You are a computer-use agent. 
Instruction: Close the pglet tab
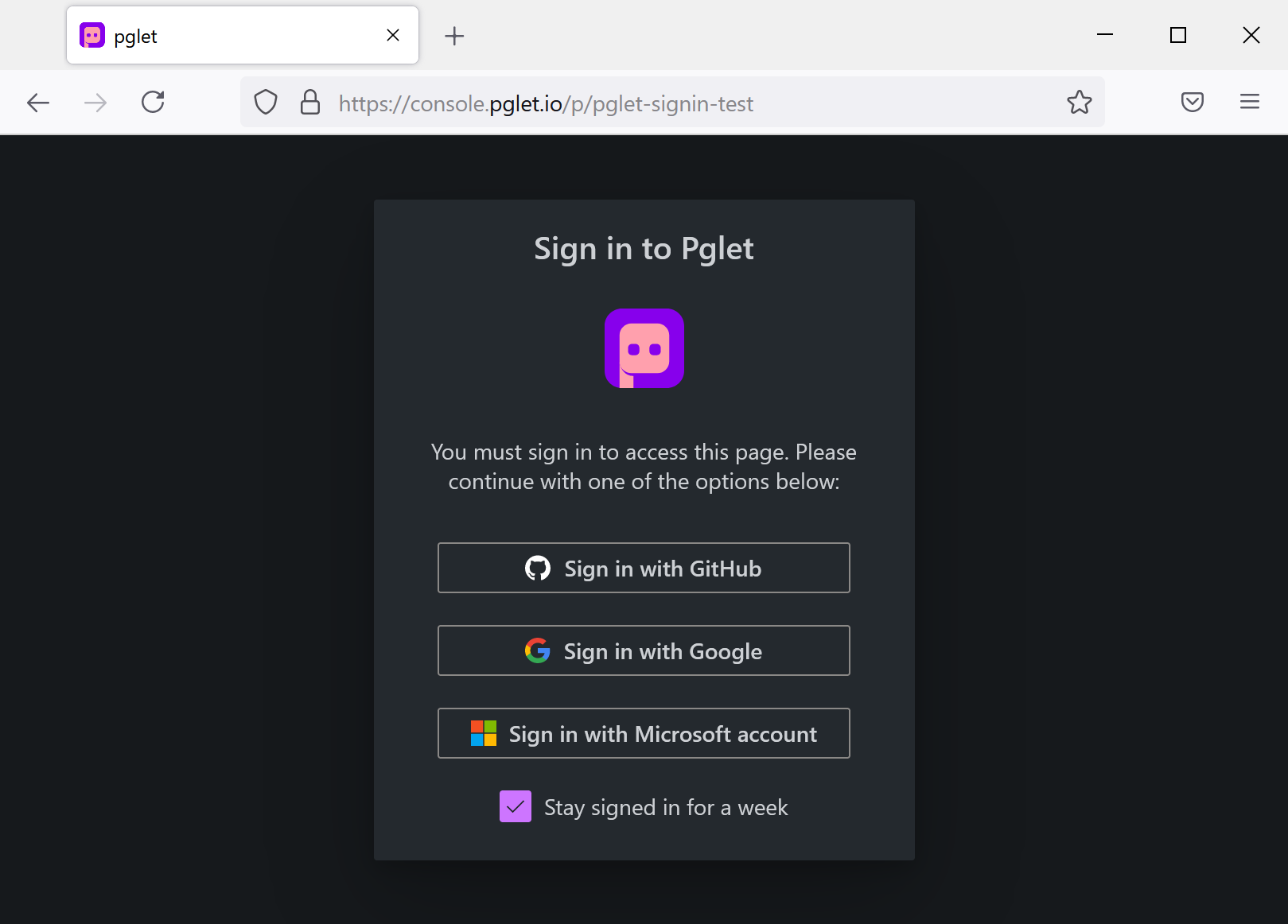[x=393, y=36]
